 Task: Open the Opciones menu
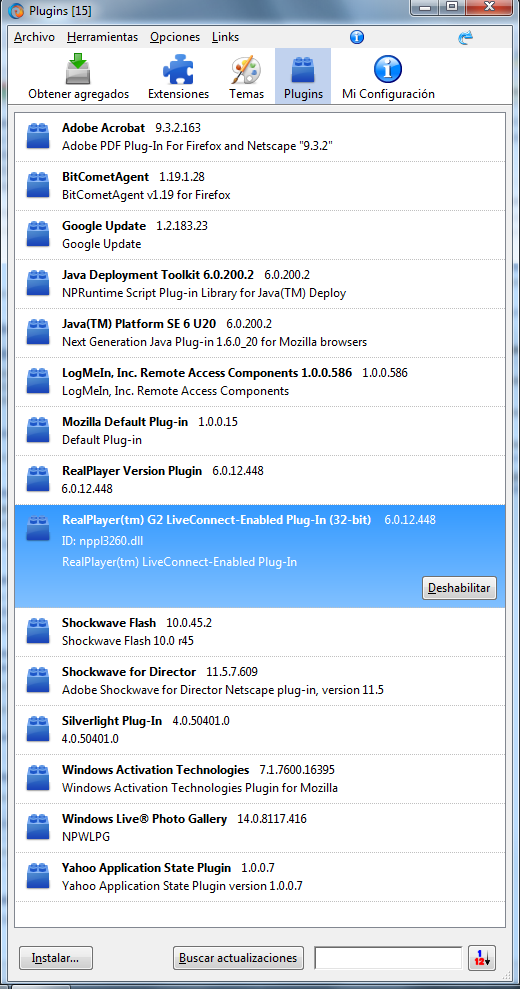pyautogui.click(x=175, y=37)
